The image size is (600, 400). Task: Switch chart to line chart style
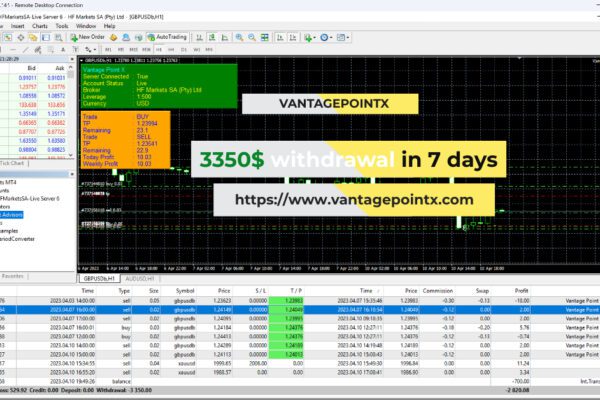tap(225, 38)
